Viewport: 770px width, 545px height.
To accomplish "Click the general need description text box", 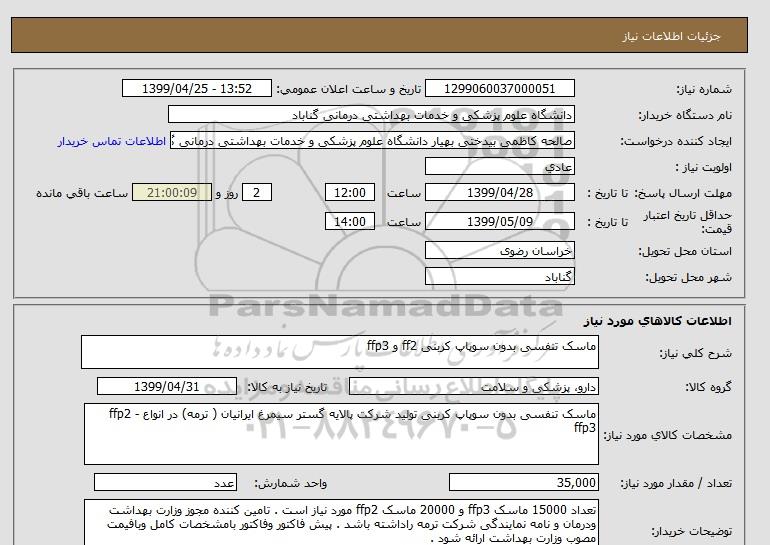I will [340, 352].
